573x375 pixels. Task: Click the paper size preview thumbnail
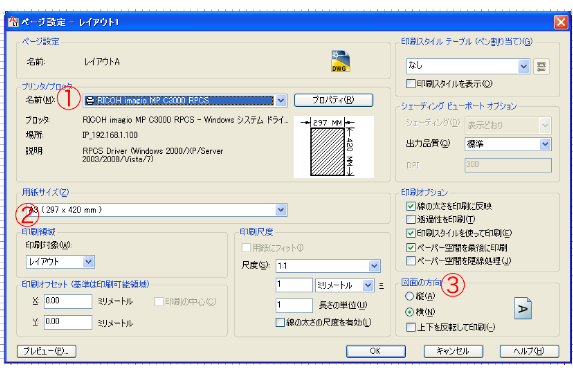(x=334, y=147)
